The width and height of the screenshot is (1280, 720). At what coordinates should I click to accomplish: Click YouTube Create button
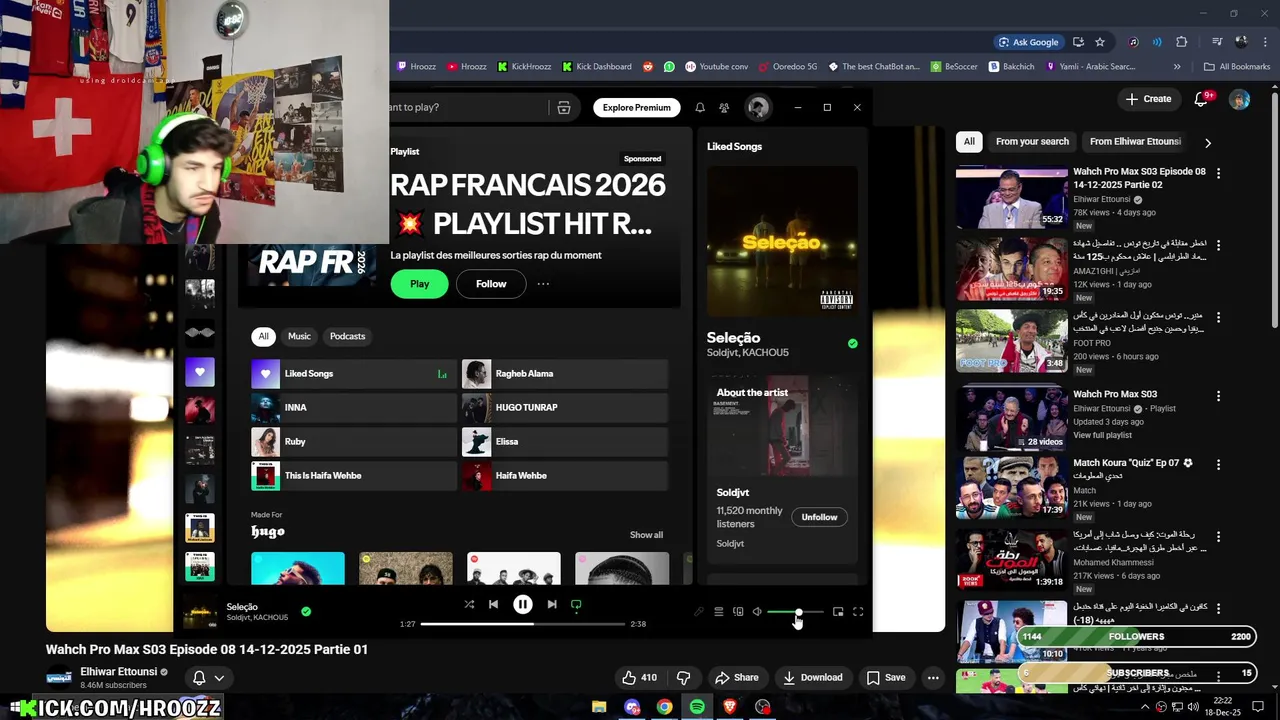(1148, 99)
